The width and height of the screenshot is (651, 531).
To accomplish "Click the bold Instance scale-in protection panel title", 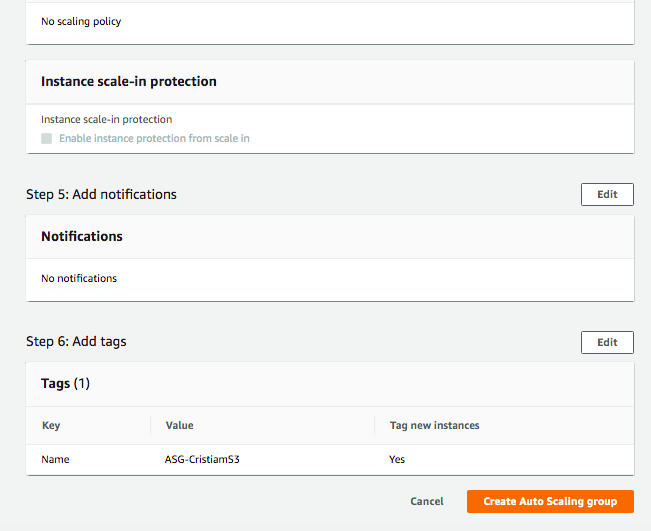I will [x=129, y=81].
